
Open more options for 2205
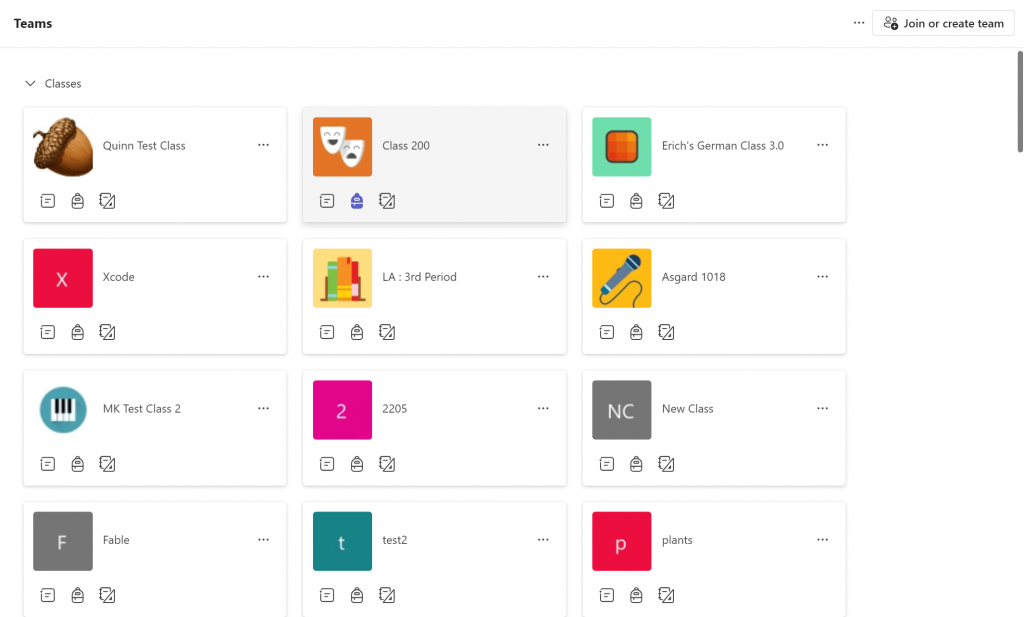pos(543,409)
